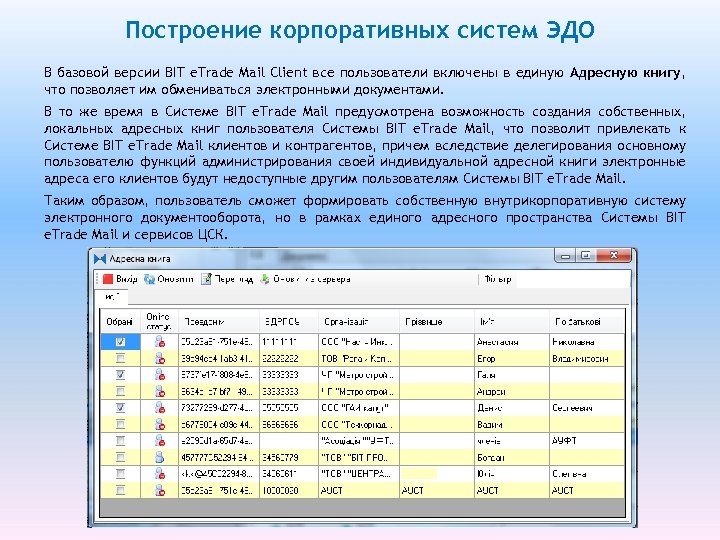Click organization cell starting "Асоціація

(359, 441)
